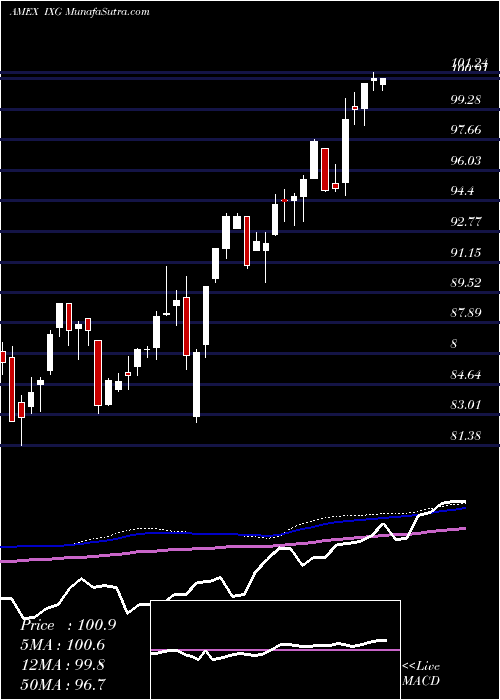Viewport: 500px width, 700px height.
Task: Select the 97.66 price axis label
Action: (x=466, y=130)
